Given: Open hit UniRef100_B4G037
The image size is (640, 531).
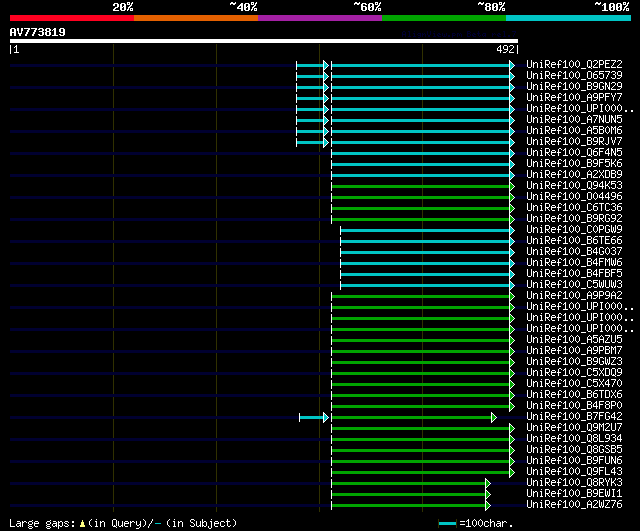Looking at the screenshot, I should [574, 252].
